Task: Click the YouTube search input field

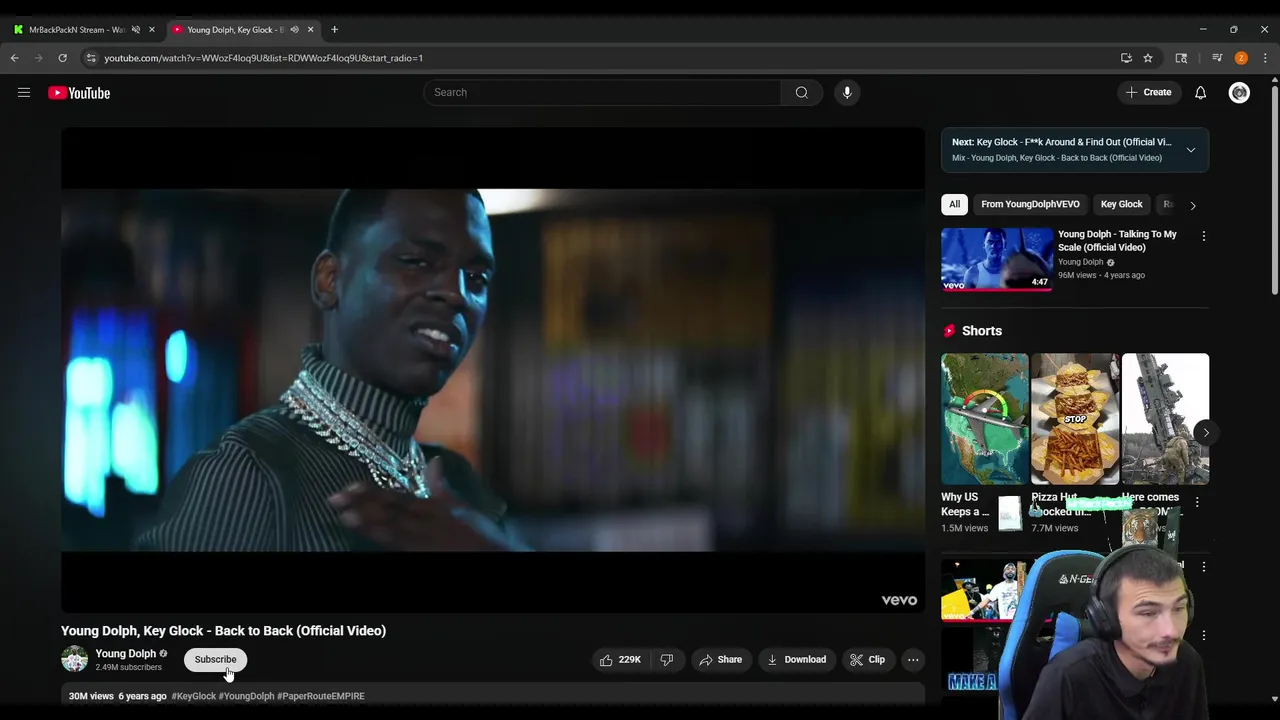Action: [x=602, y=93]
